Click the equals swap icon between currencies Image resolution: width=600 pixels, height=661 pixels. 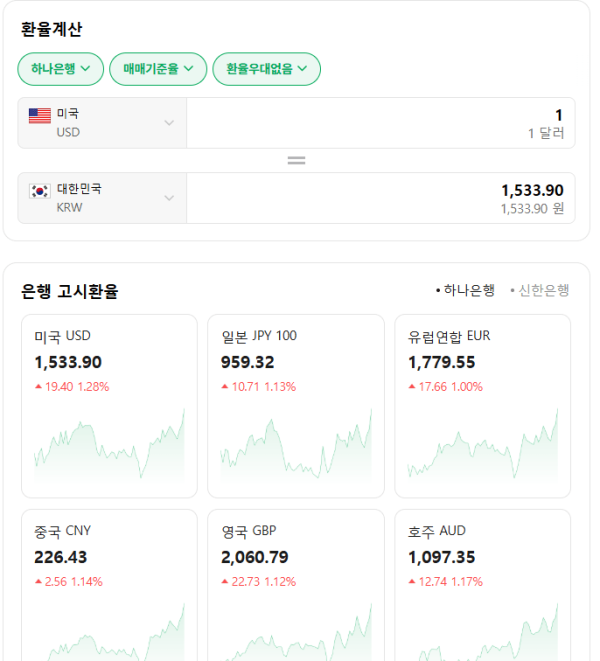pos(296,161)
